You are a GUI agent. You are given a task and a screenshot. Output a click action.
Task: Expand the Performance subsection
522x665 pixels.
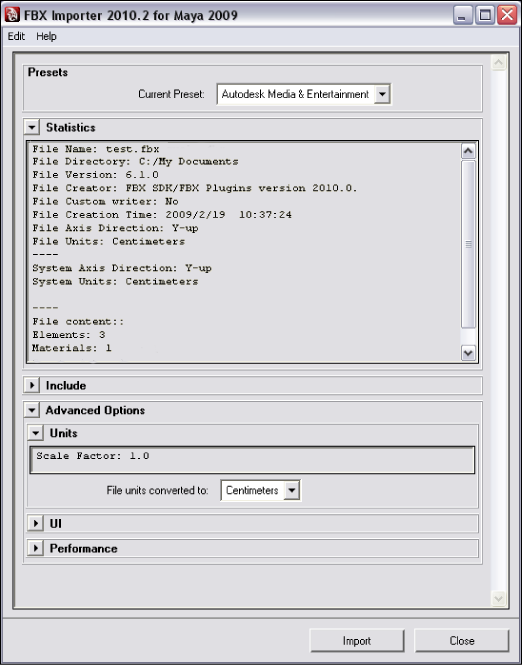36,548
